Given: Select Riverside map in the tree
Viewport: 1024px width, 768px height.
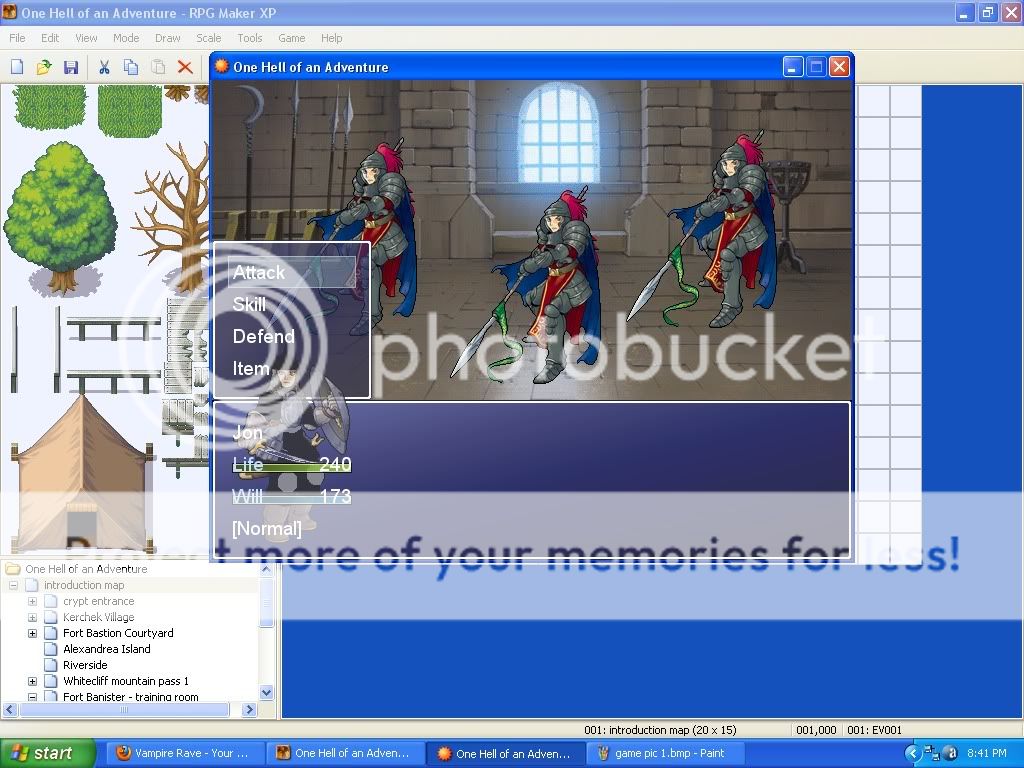Looking at the screenshot, I should tap(85, 665).
